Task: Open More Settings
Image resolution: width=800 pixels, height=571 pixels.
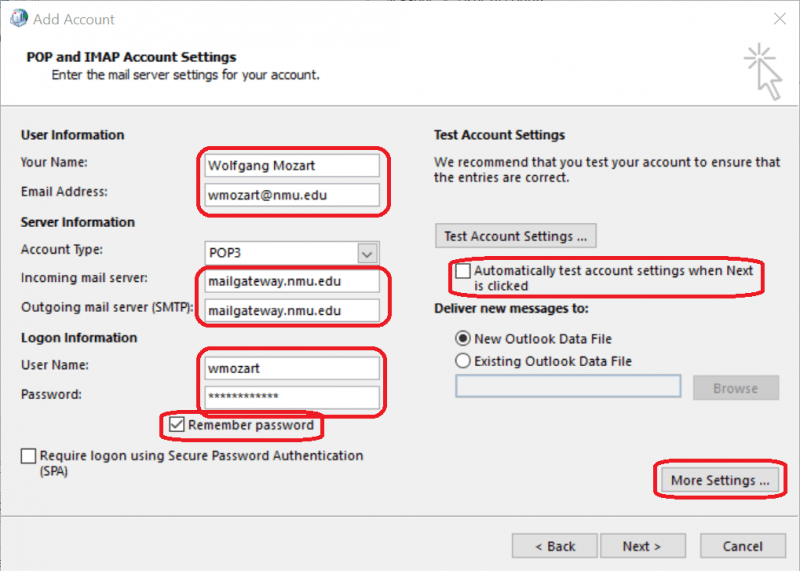Action: click(x=720, y=480)
